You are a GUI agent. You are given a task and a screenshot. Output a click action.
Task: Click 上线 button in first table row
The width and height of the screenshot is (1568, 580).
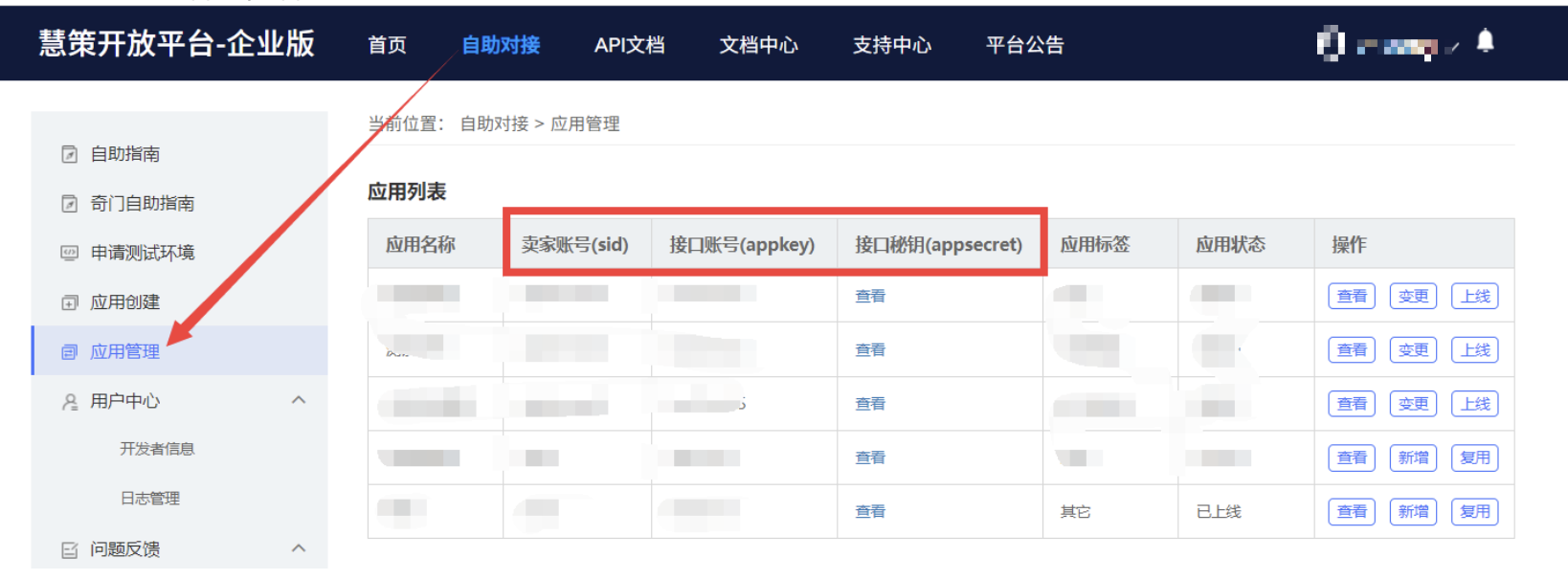(1475, 297)
